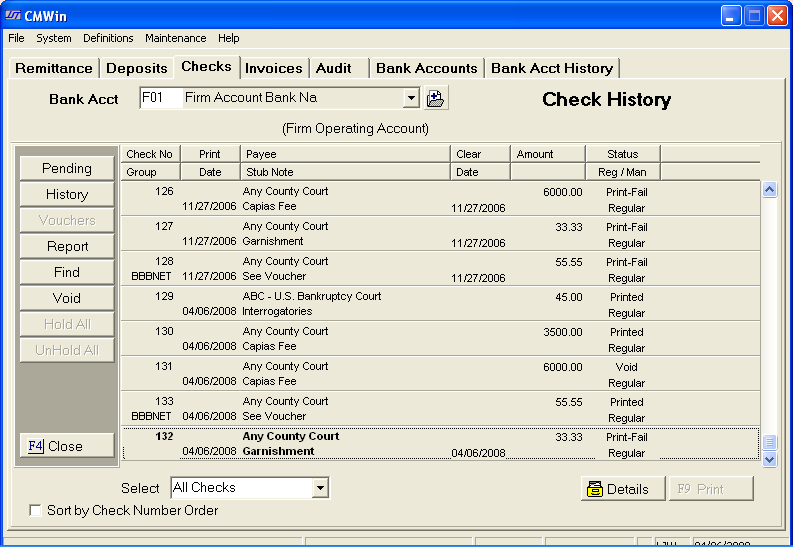The image size is (793, 547).
Task: Click the Report button
Action: (67, 246)
